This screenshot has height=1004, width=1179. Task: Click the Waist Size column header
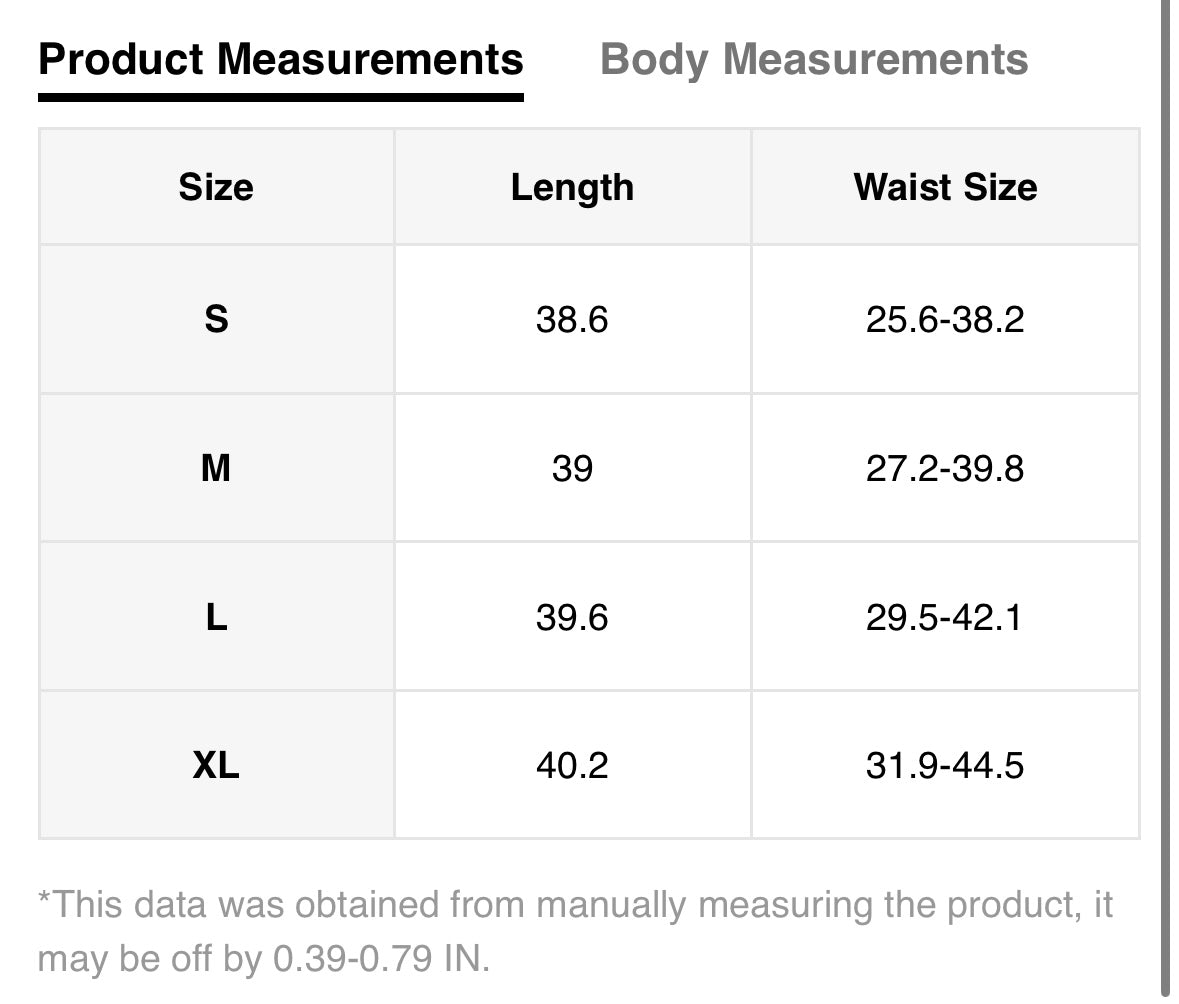tap(945, 187)
